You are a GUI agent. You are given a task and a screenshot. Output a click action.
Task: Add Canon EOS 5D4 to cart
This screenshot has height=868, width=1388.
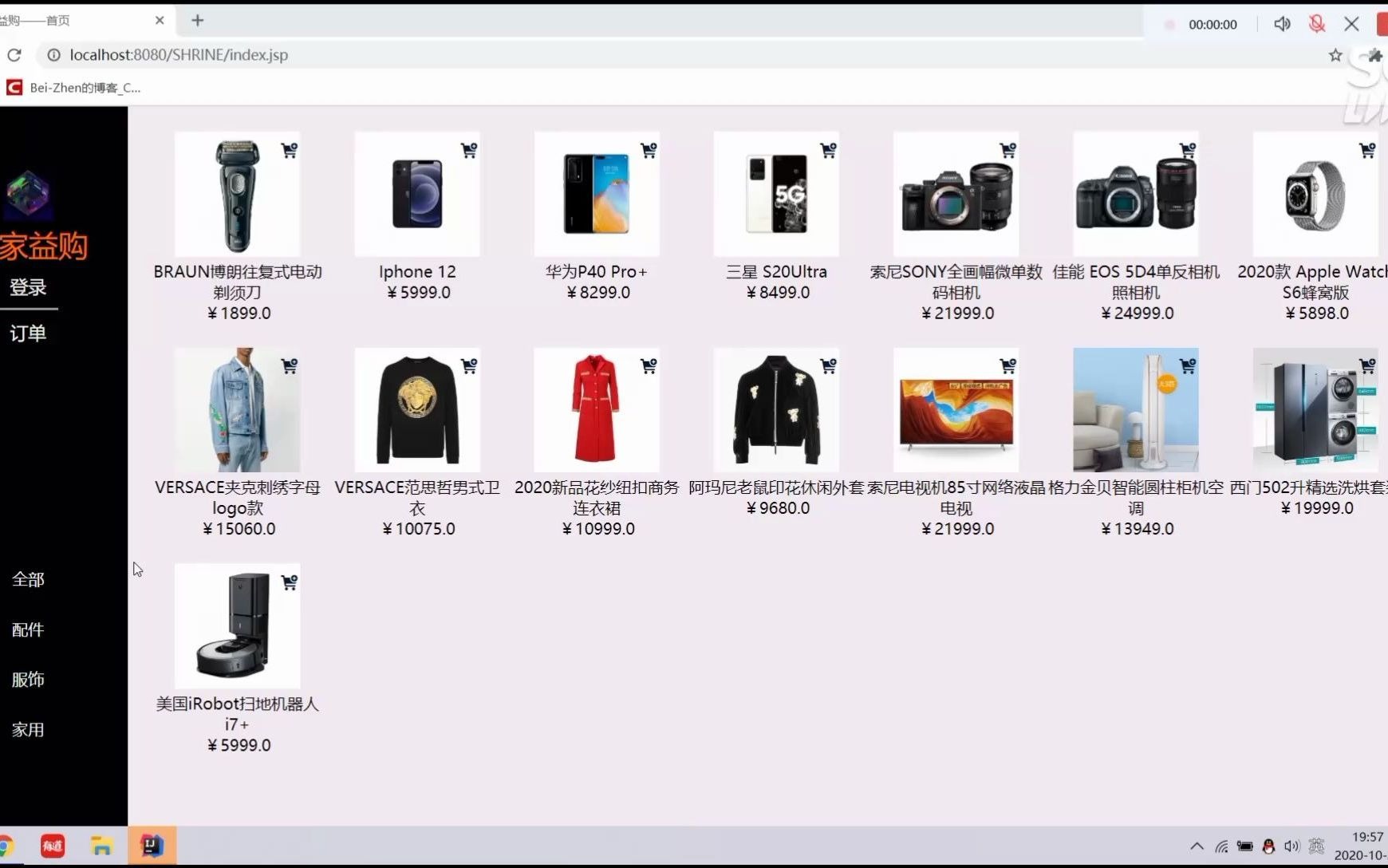coord(1188,150)
